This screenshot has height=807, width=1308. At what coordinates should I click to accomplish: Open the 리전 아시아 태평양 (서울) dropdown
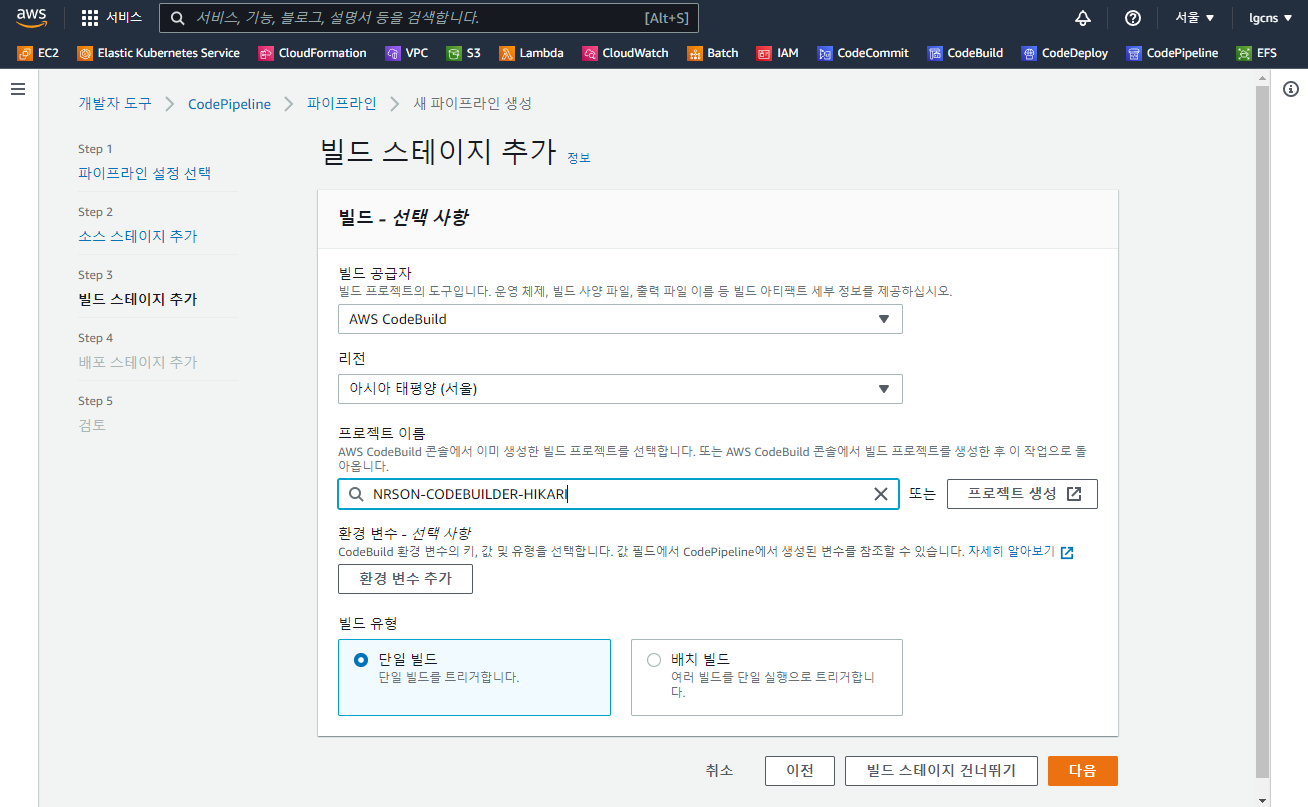point(620,389)
